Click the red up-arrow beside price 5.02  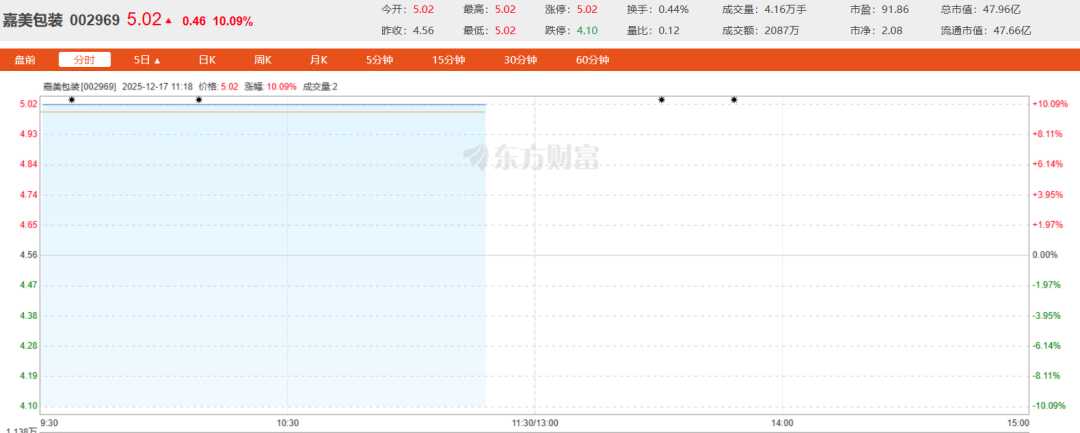[x=169, y=21]
